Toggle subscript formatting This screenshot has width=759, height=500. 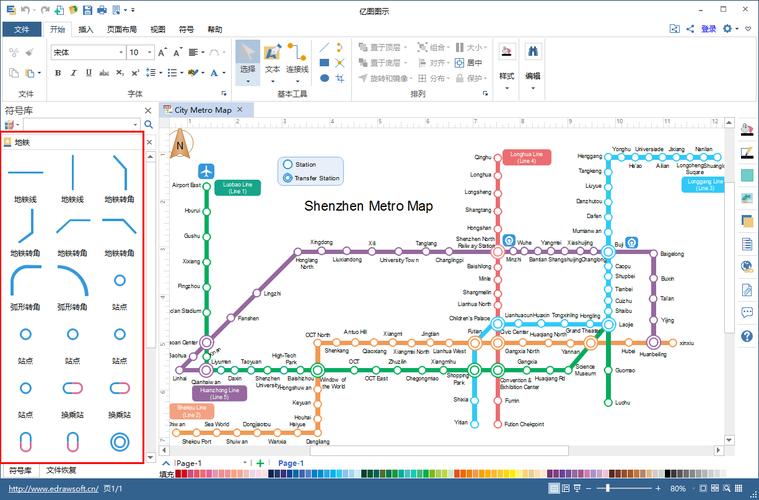coord(120,73)
